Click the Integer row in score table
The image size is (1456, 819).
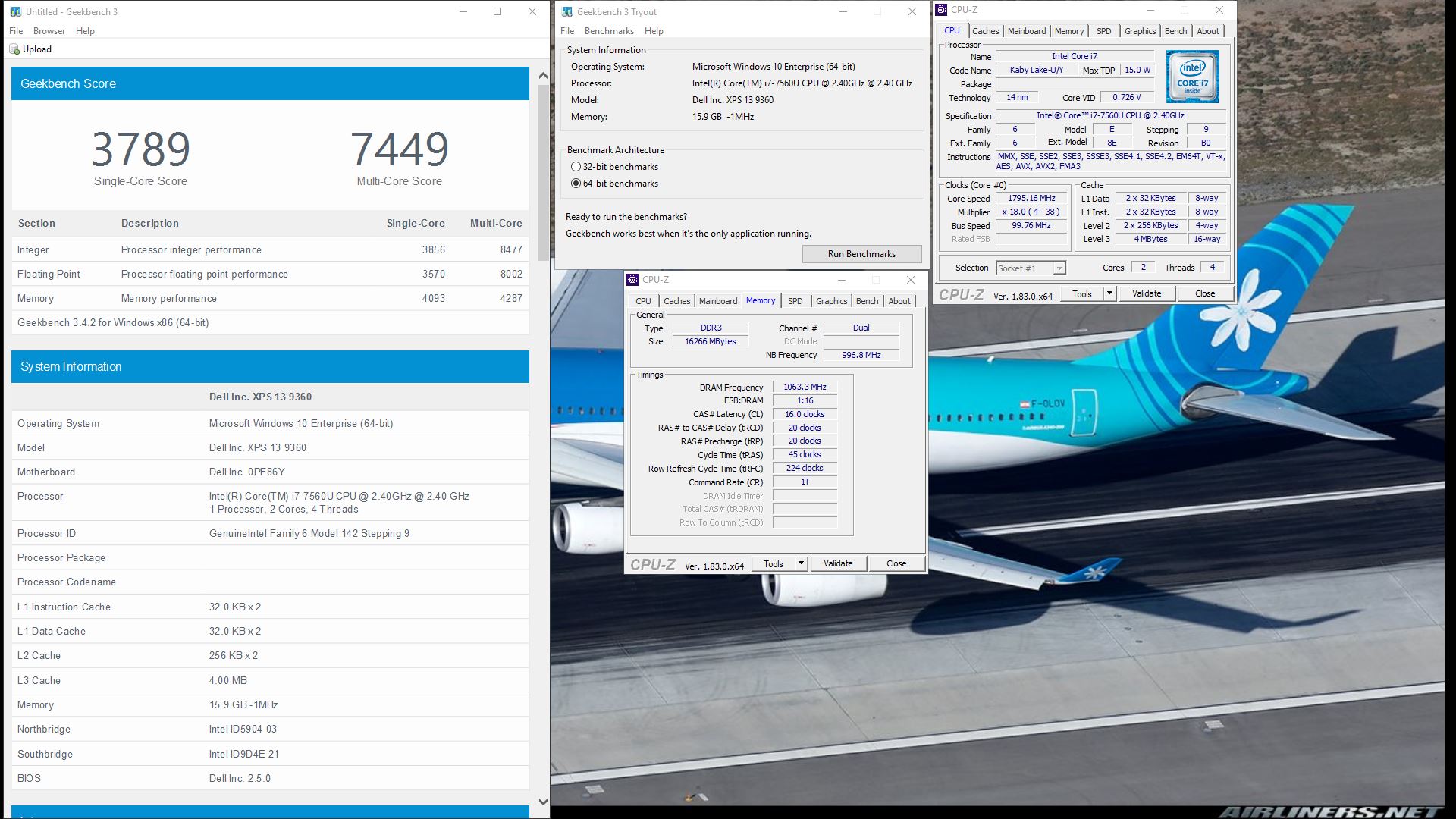click(270, 249)
